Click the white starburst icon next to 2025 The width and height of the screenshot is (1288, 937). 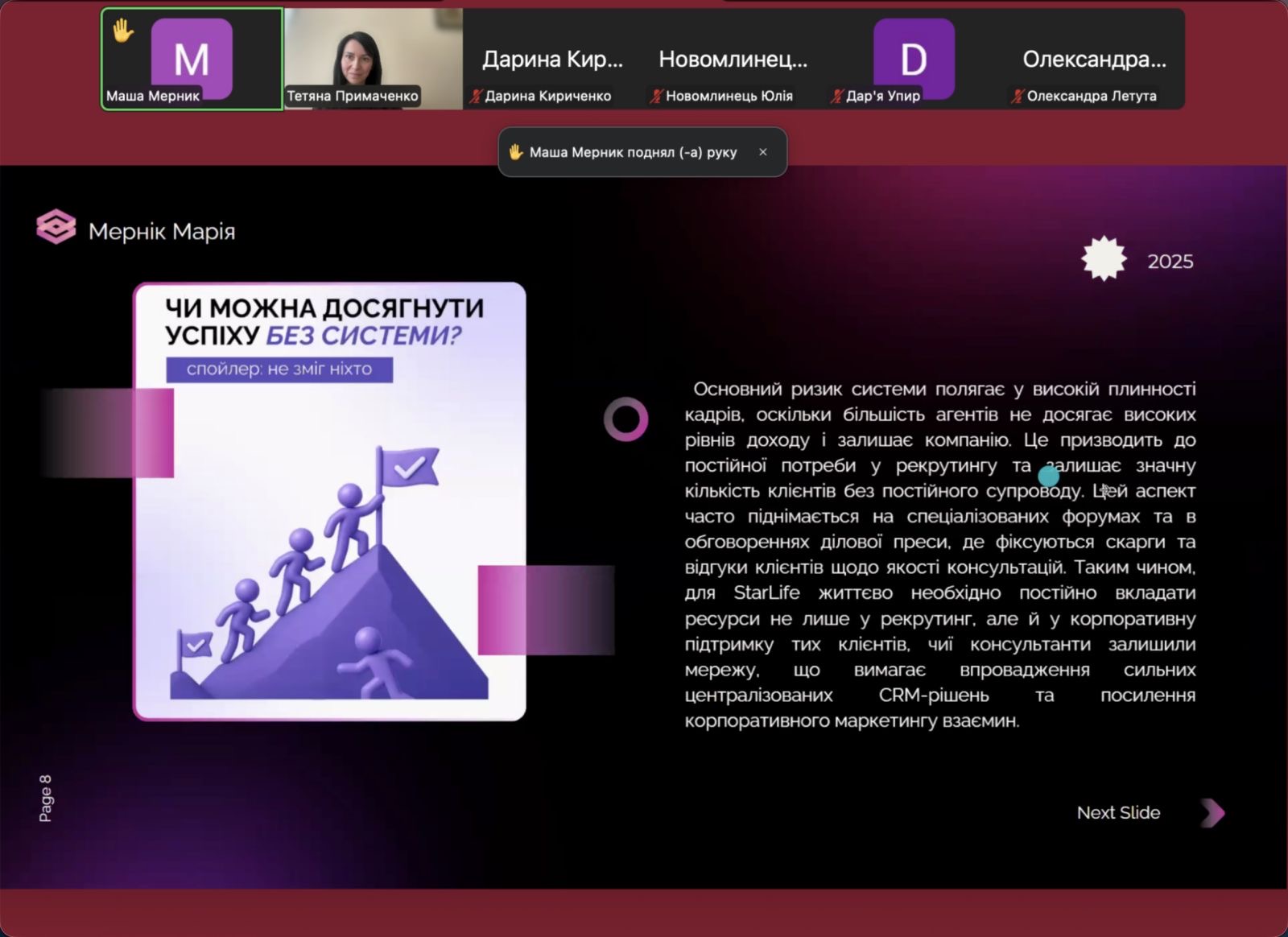(1104, 259)
